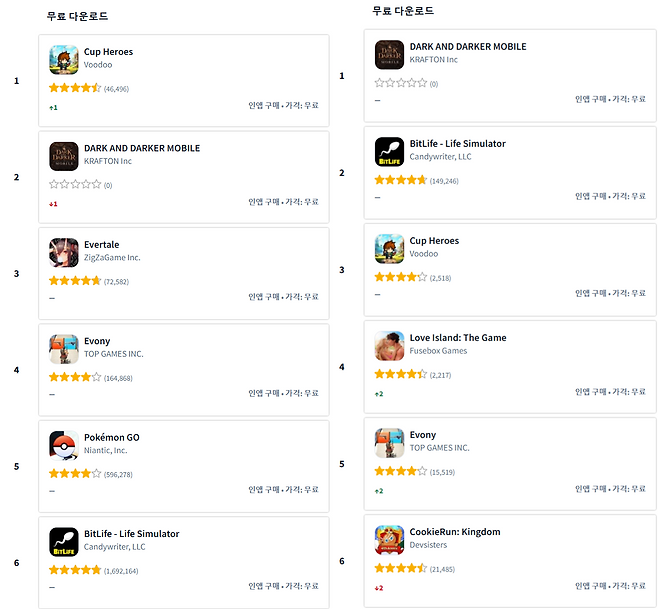
Task: Open developer link ZigZaGame Inc.
Action: 112,258
